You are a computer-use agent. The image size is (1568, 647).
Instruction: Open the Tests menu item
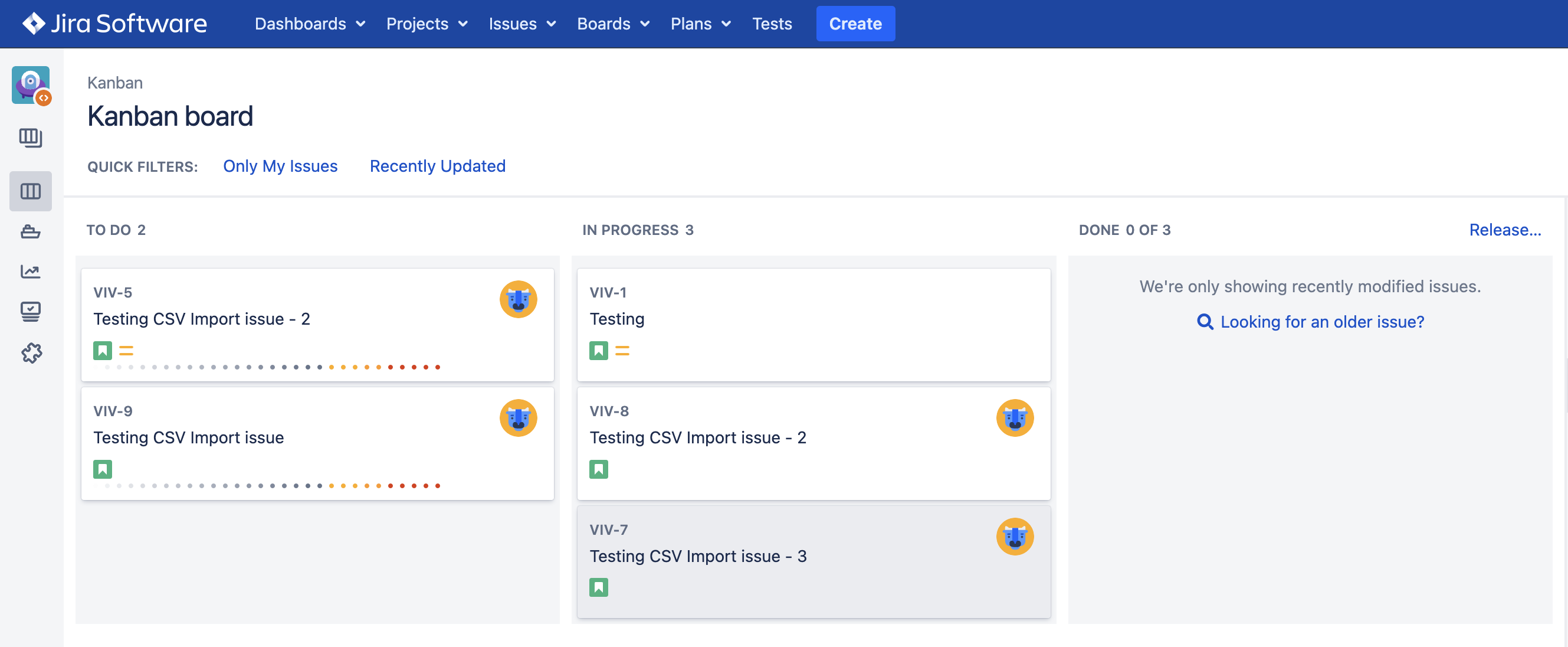point(772,24)
